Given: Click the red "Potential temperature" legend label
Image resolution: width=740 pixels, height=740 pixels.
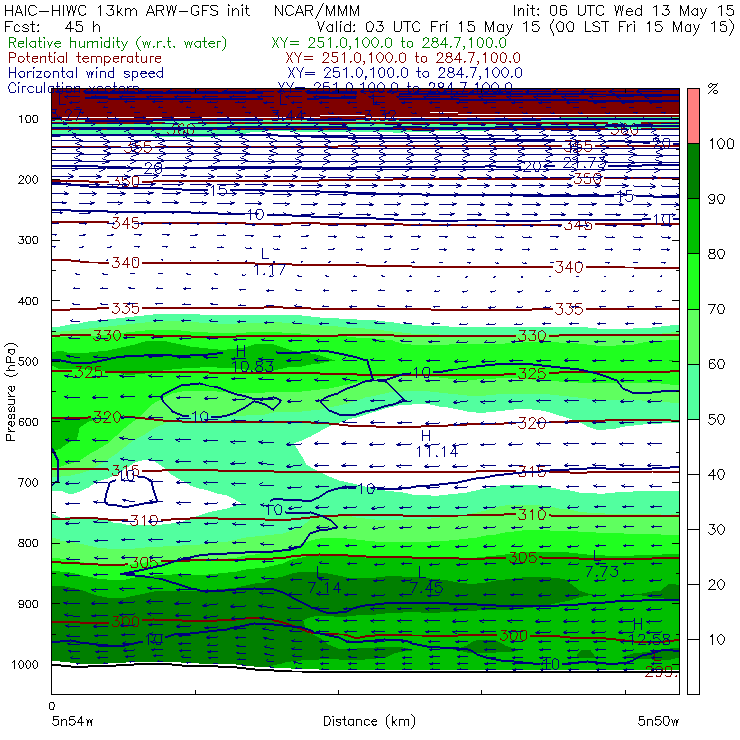Looking at the screenshot, I should coord(85,58).
